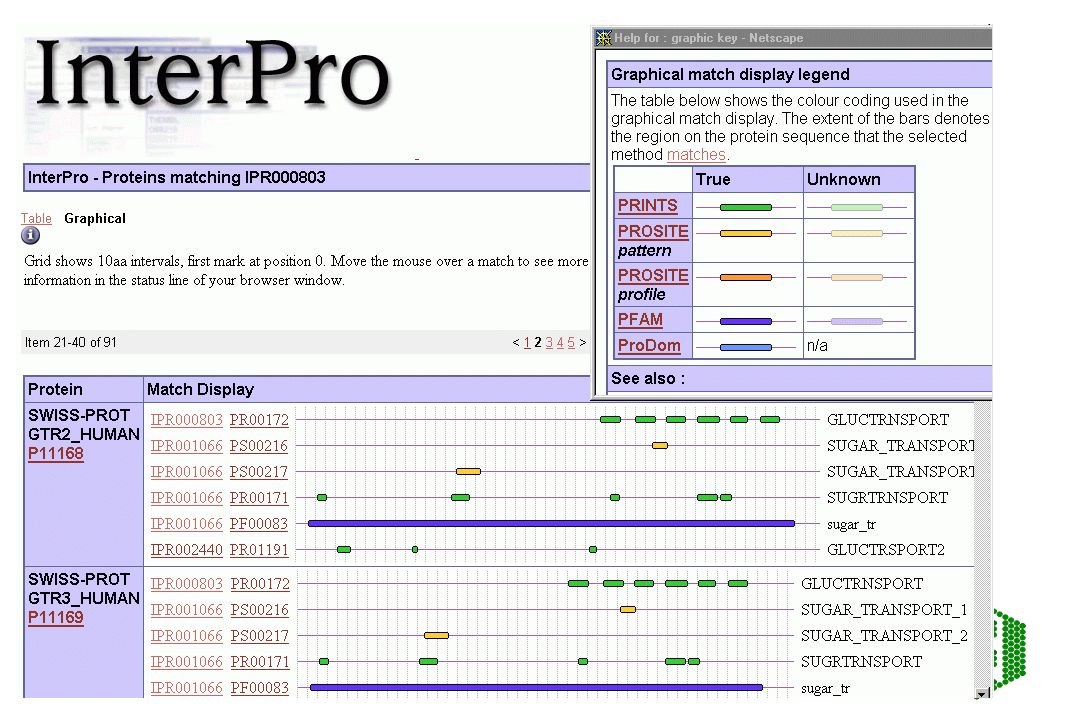Click the blue ProDom True colour bar
This screenshot has height=720, width=1080.
tap(746, 347)
